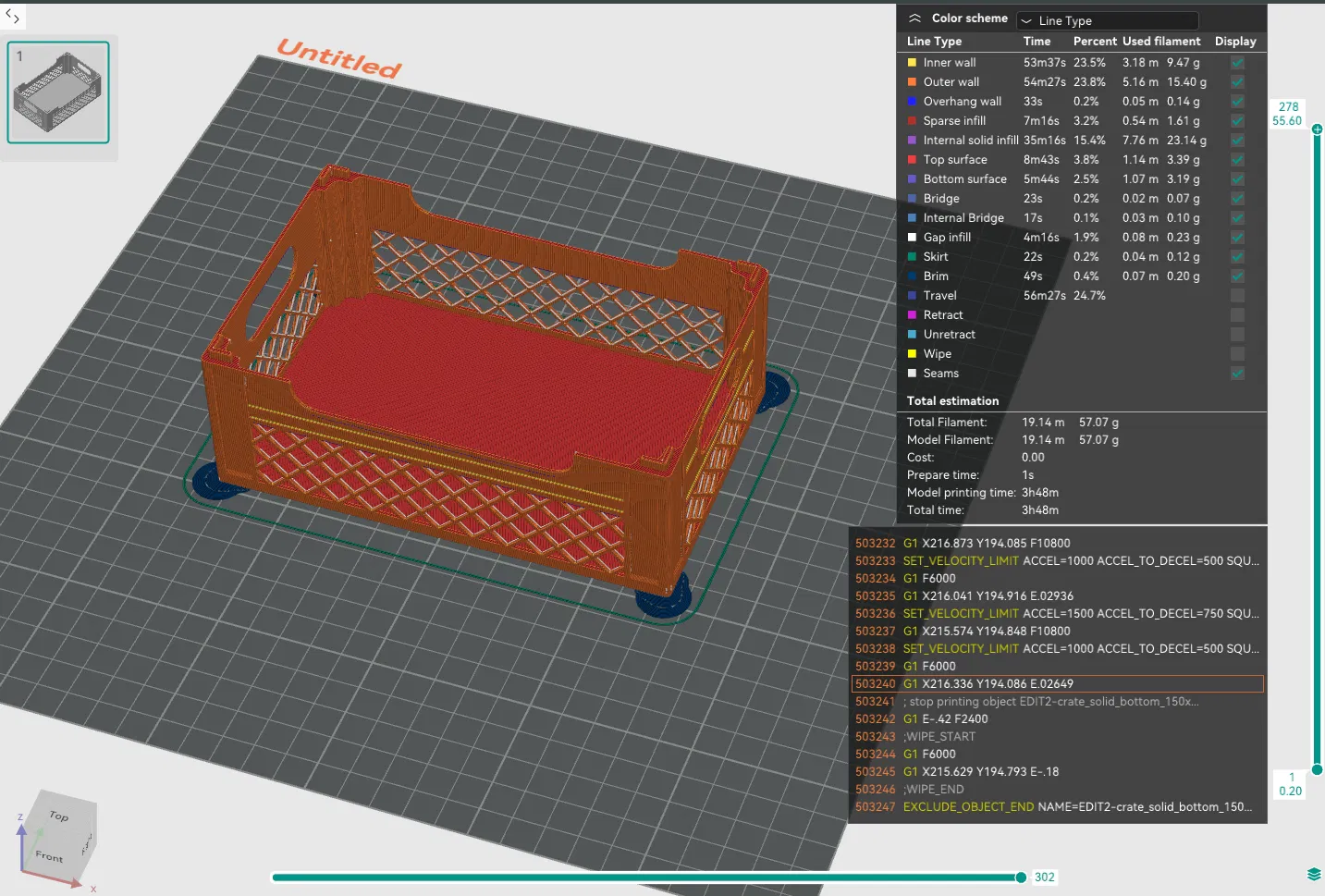
Task: Select the EXCLUDE_OBJECT_END line 503247
Action: 1058,807
